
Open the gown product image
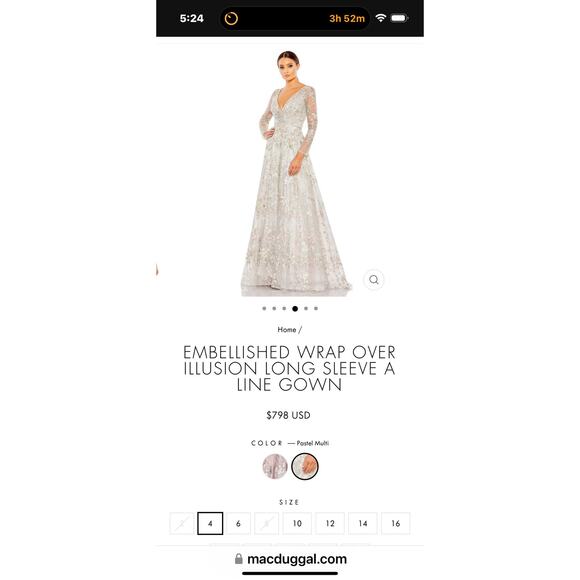[x=292, y=173]
